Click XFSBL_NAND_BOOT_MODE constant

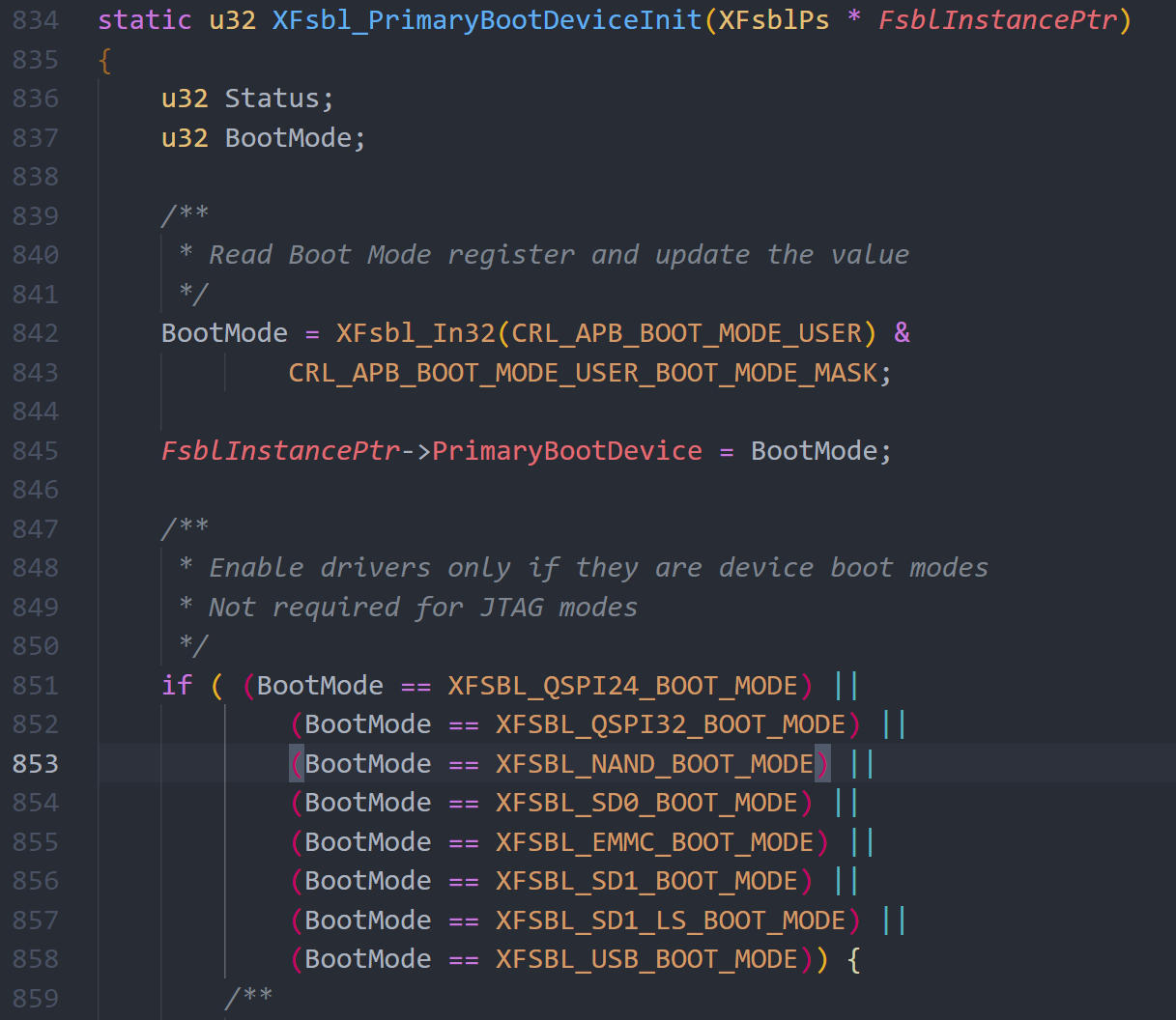coord(654,764)
